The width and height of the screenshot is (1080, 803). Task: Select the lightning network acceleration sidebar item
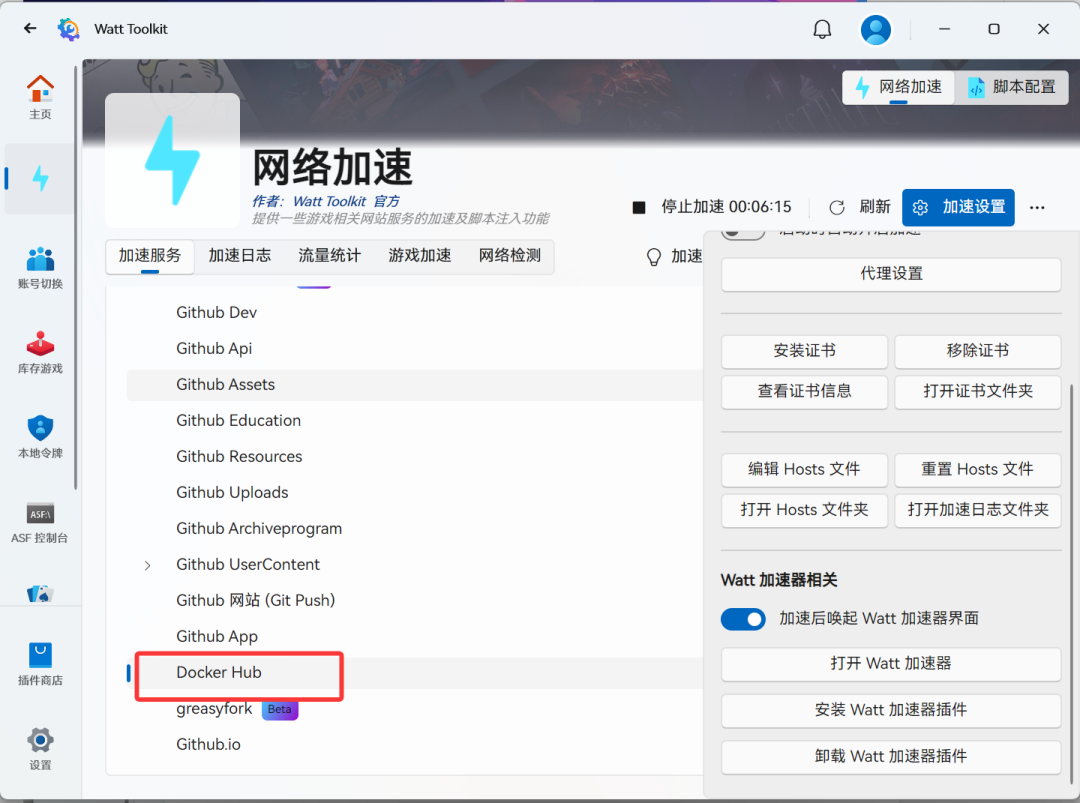40,178
